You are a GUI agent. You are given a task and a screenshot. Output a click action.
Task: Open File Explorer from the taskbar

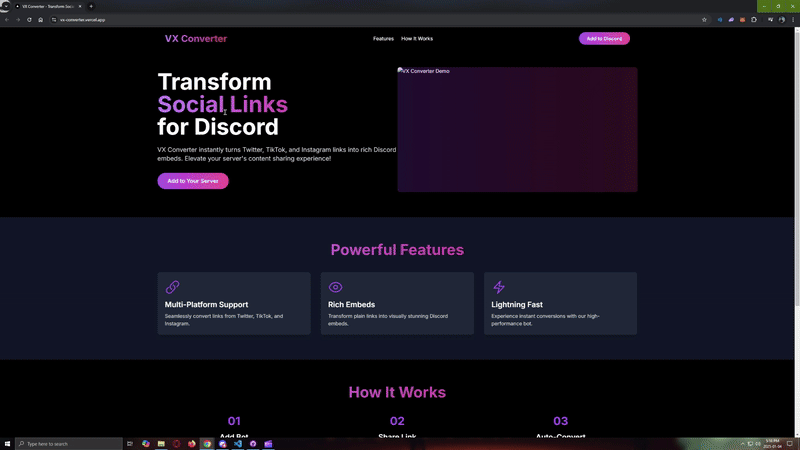click(161, 444)
